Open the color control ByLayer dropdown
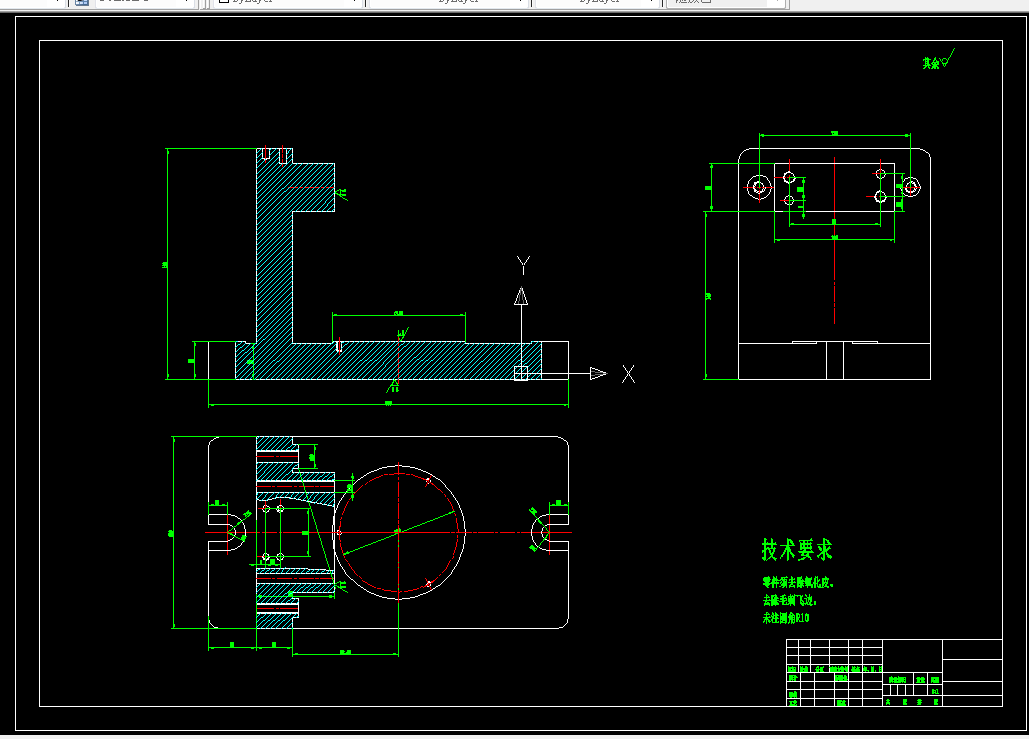Viewport: 1029px width, 739px height. (x=287, y=2)
